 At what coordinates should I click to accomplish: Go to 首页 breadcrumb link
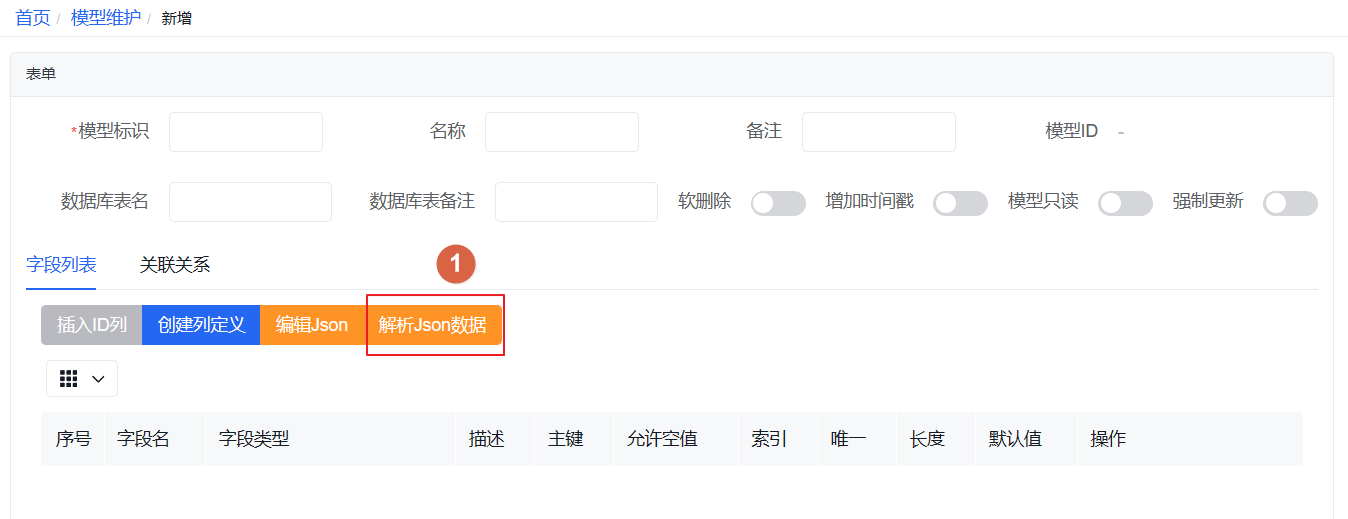pos(32,18)
